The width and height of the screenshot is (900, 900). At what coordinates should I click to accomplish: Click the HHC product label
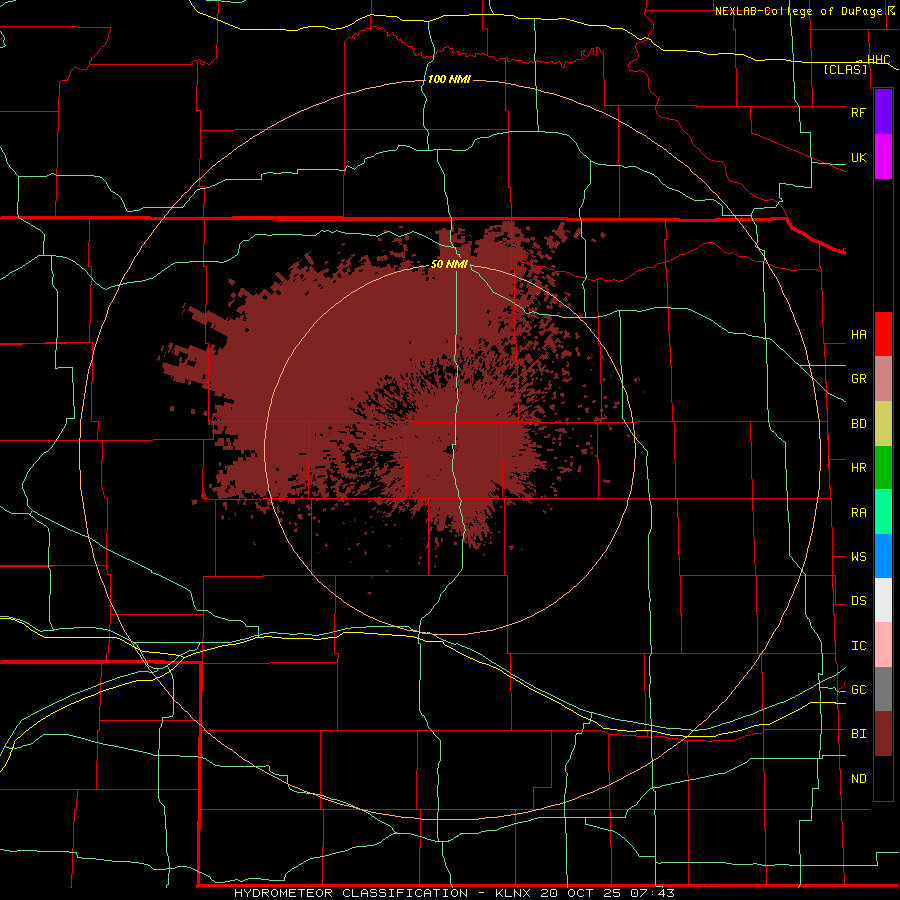coord(878,60)
